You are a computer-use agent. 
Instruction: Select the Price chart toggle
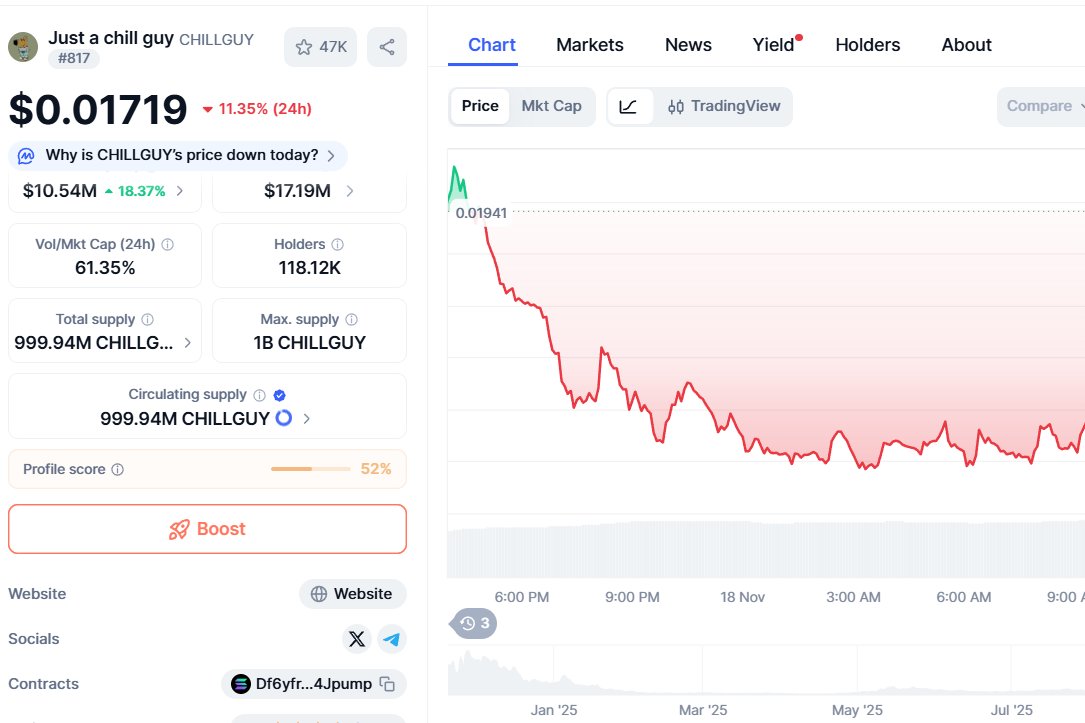click(x=480, y=106)
